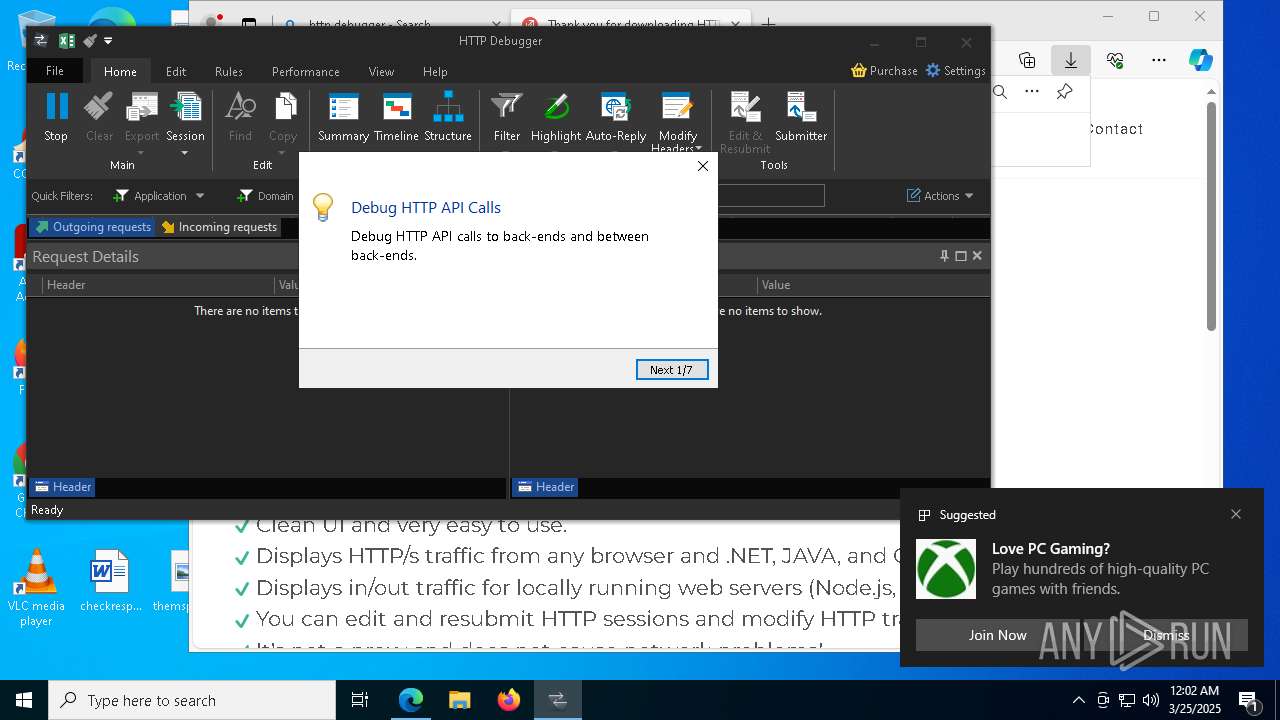Screen dimensions: 1280x720
Task: Switch to the Performance ribbon tab
Action: coord(305,71)
